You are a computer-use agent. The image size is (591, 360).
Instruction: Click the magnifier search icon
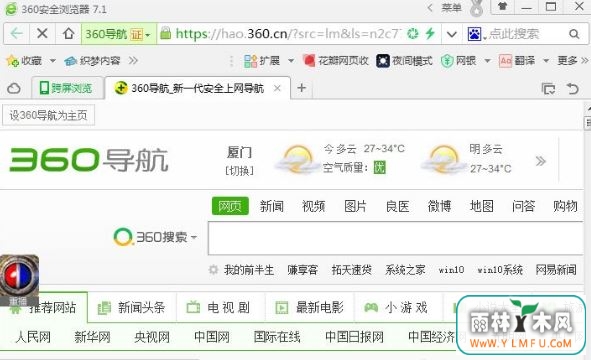574,34
